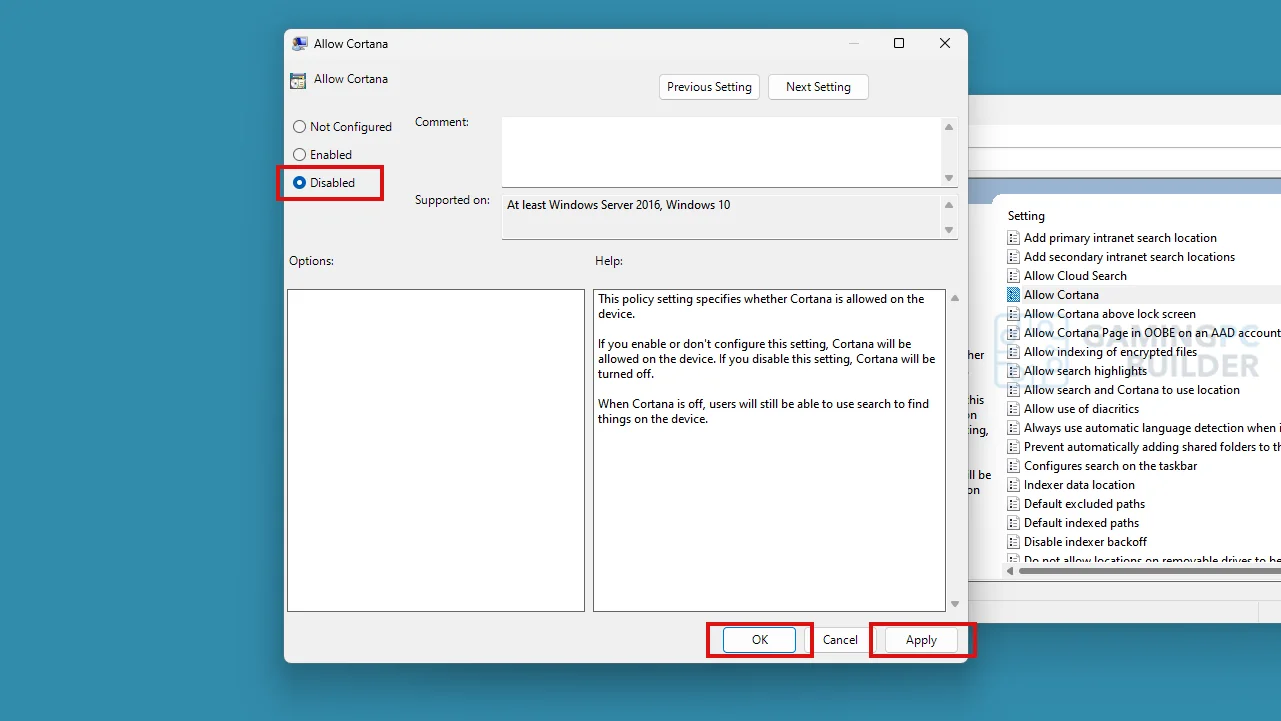The width and height of the screenshot is (1281, 721).
Task: Click icon for Allow search and Cortana location
Action: point(1014,390)
